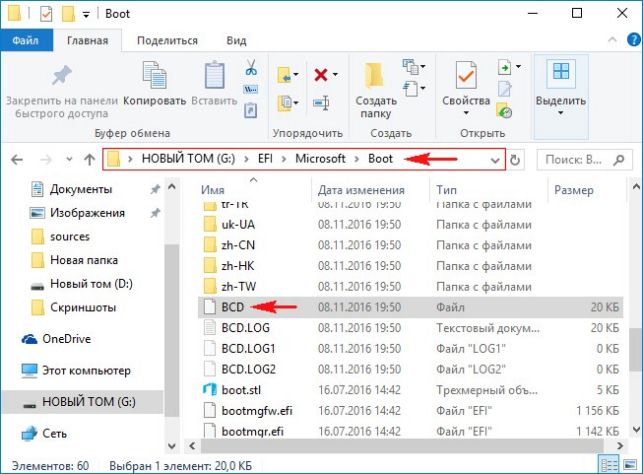Expand the Open button dropdown arrow
The height and width of the screenshot is (474, 643).
(x=519, y=66)
